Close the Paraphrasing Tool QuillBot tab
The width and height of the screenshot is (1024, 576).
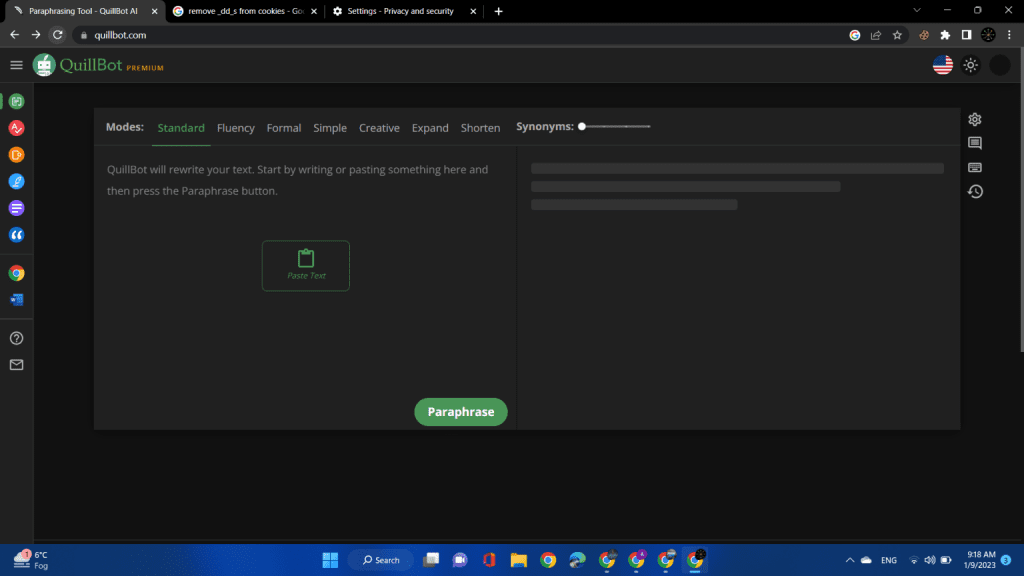155,11
